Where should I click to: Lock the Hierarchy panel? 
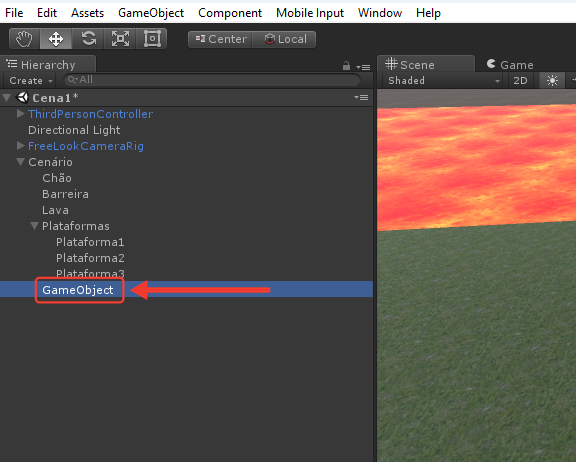[346, 66]
